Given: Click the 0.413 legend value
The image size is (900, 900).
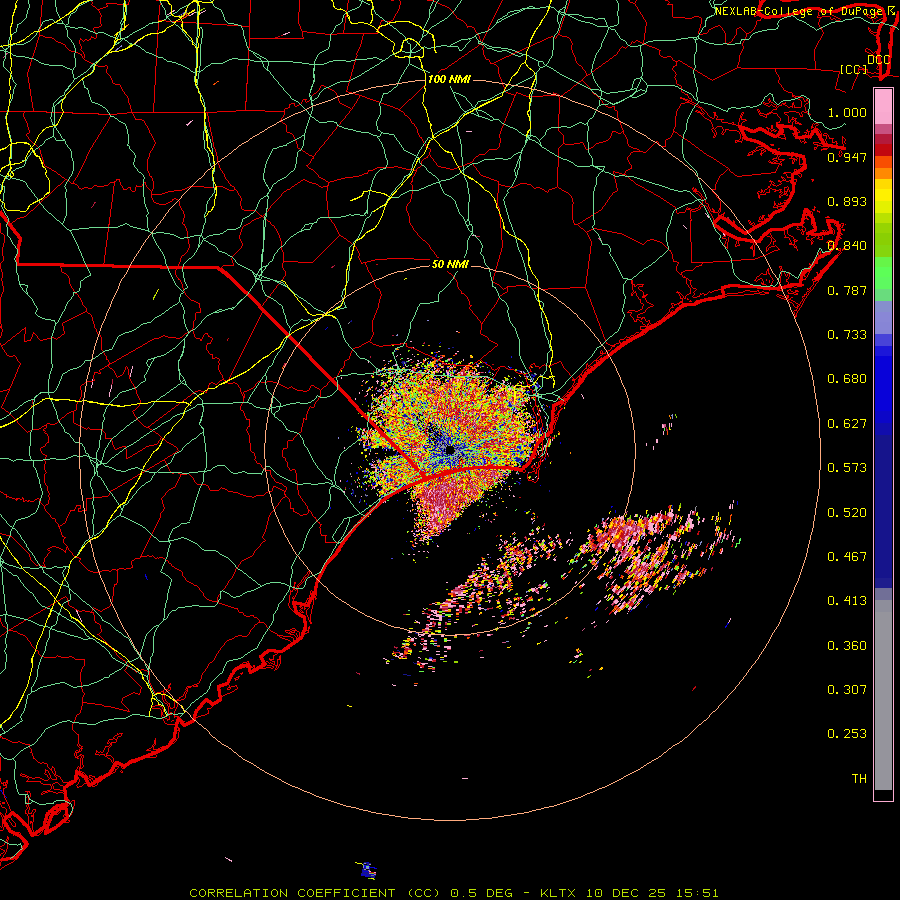Looking at the screenshot, I should pos(847,601).
